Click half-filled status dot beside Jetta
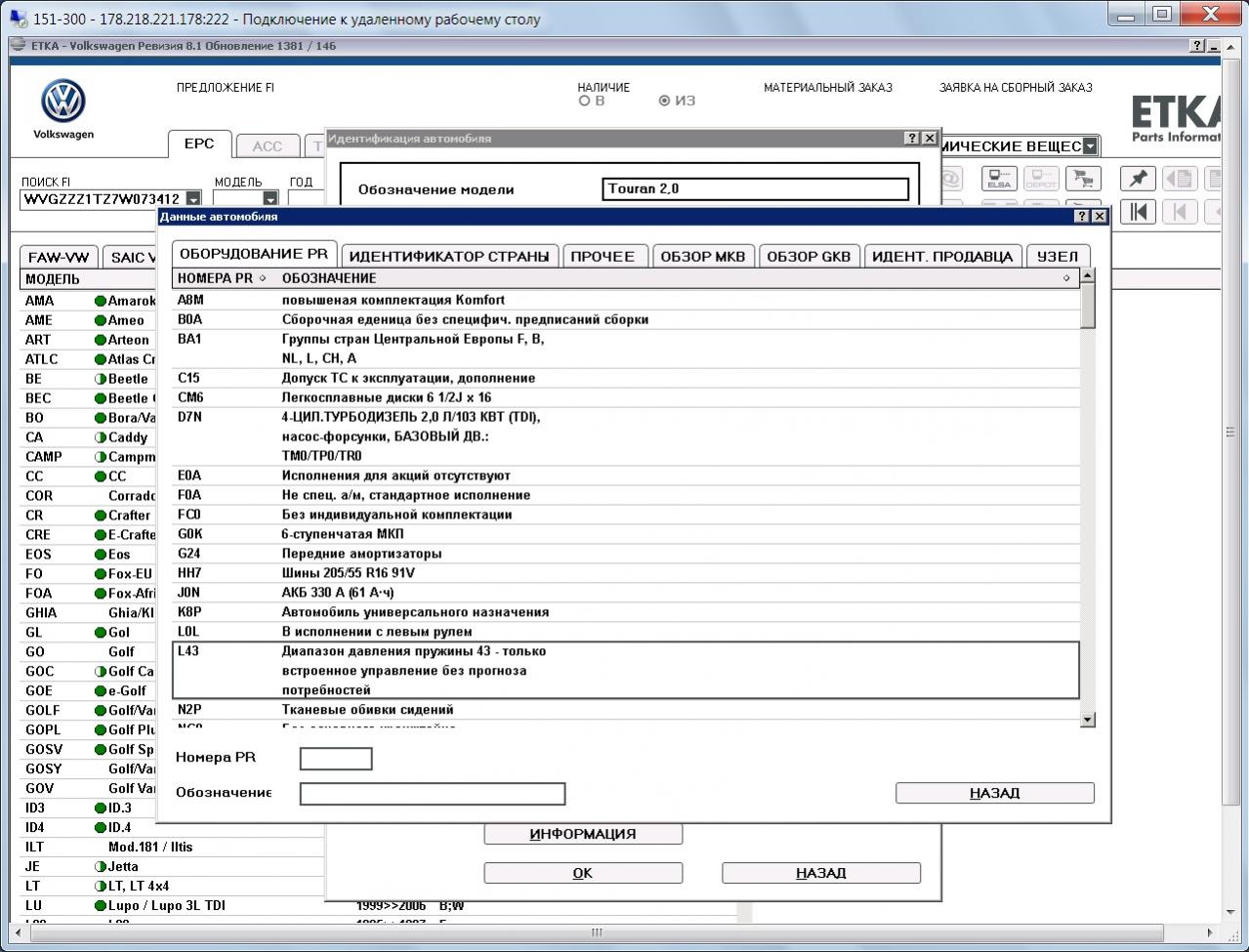Viewport: 1249px width, 952px height. [x=100, y=867]
